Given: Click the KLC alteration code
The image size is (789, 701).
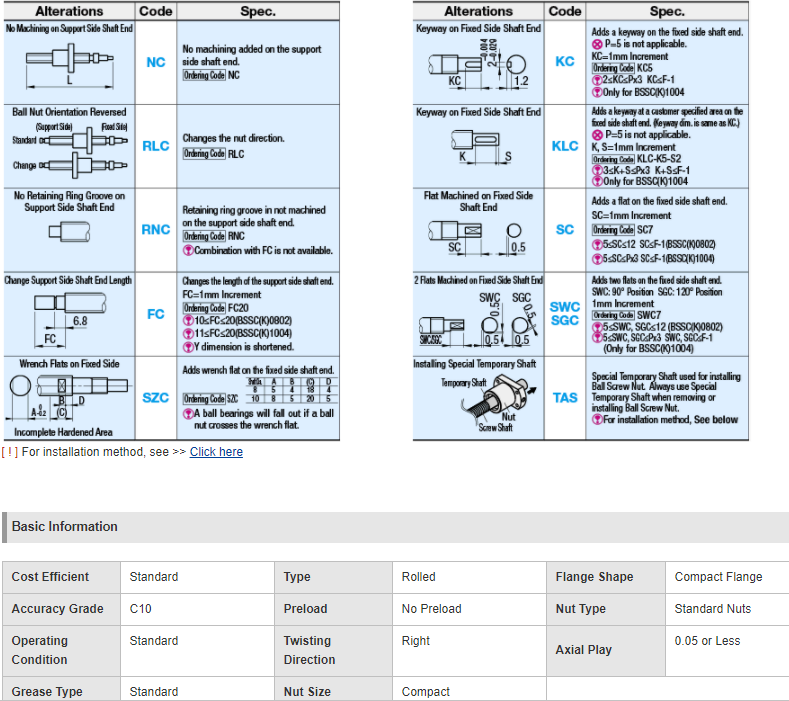Looking at the screenshot, I should [x=565, y=146].
